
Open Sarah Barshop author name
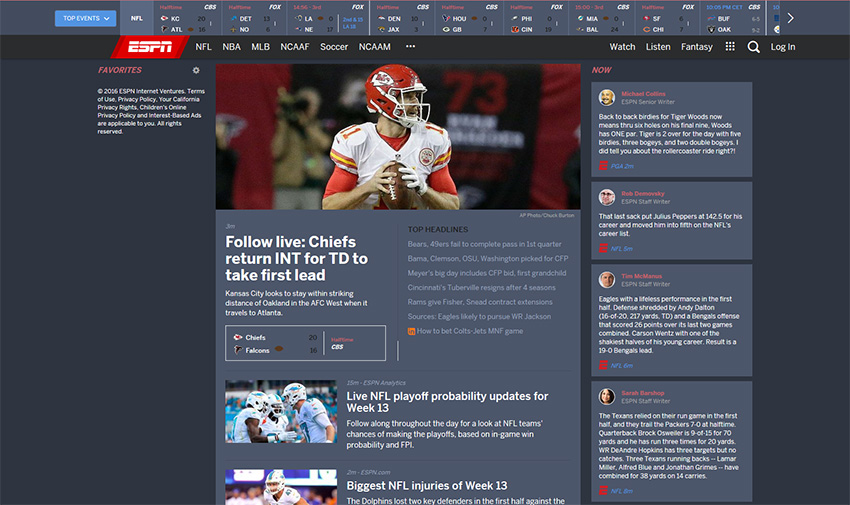coord(642,393)
